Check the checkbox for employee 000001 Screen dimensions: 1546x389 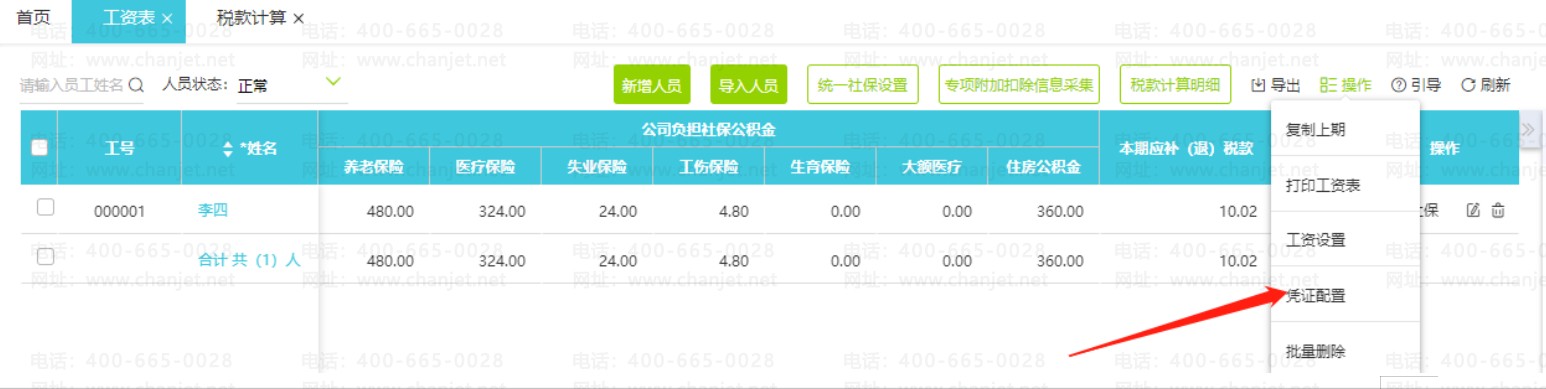pyautogui.click(x=45, y=209)
